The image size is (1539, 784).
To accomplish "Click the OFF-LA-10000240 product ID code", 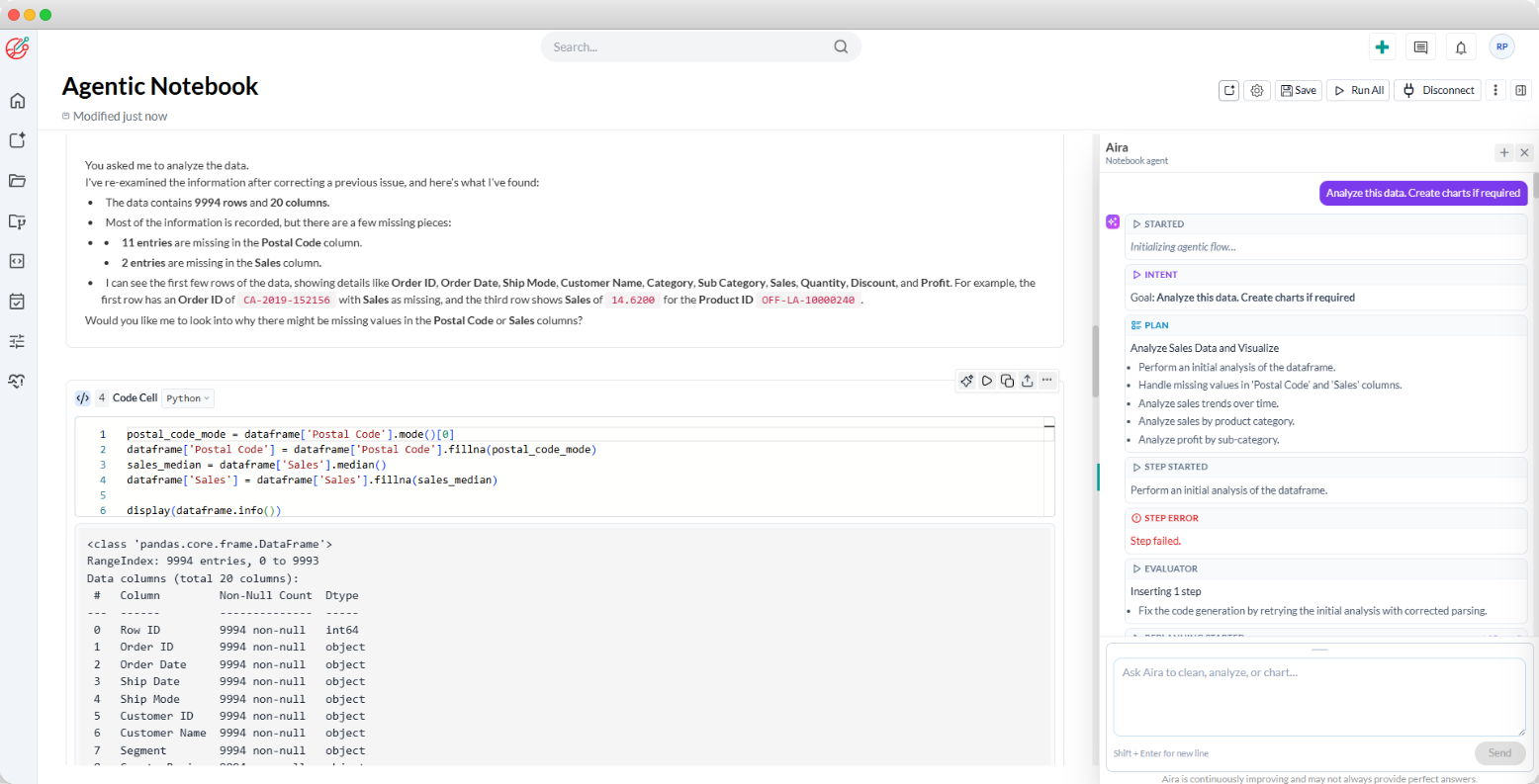I will (808, 301).
